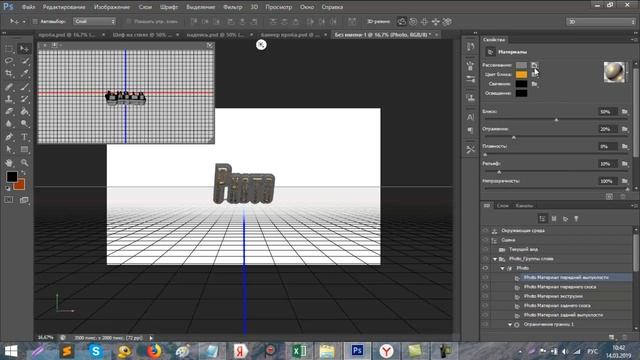Open the material preset picker arrow
Screen dimensions: 640x360
(x=628, y=72)
